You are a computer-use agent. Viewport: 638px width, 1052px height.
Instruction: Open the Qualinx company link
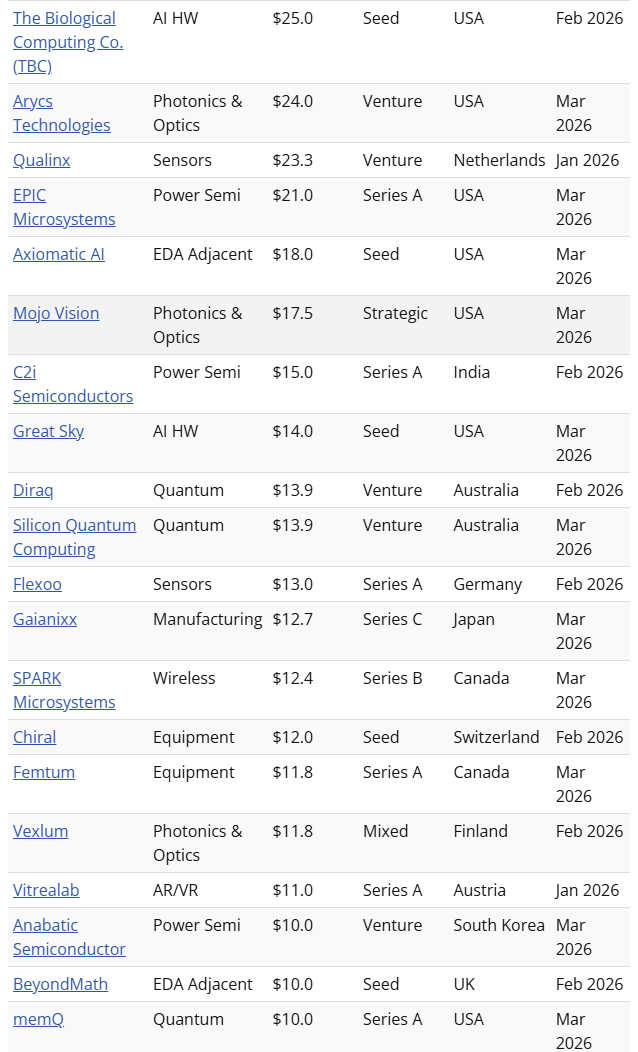(42, 160)
